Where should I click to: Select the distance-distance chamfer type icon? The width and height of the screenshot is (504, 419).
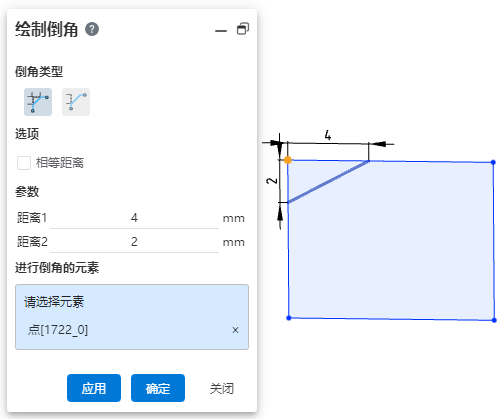click(x=38, y=102)
